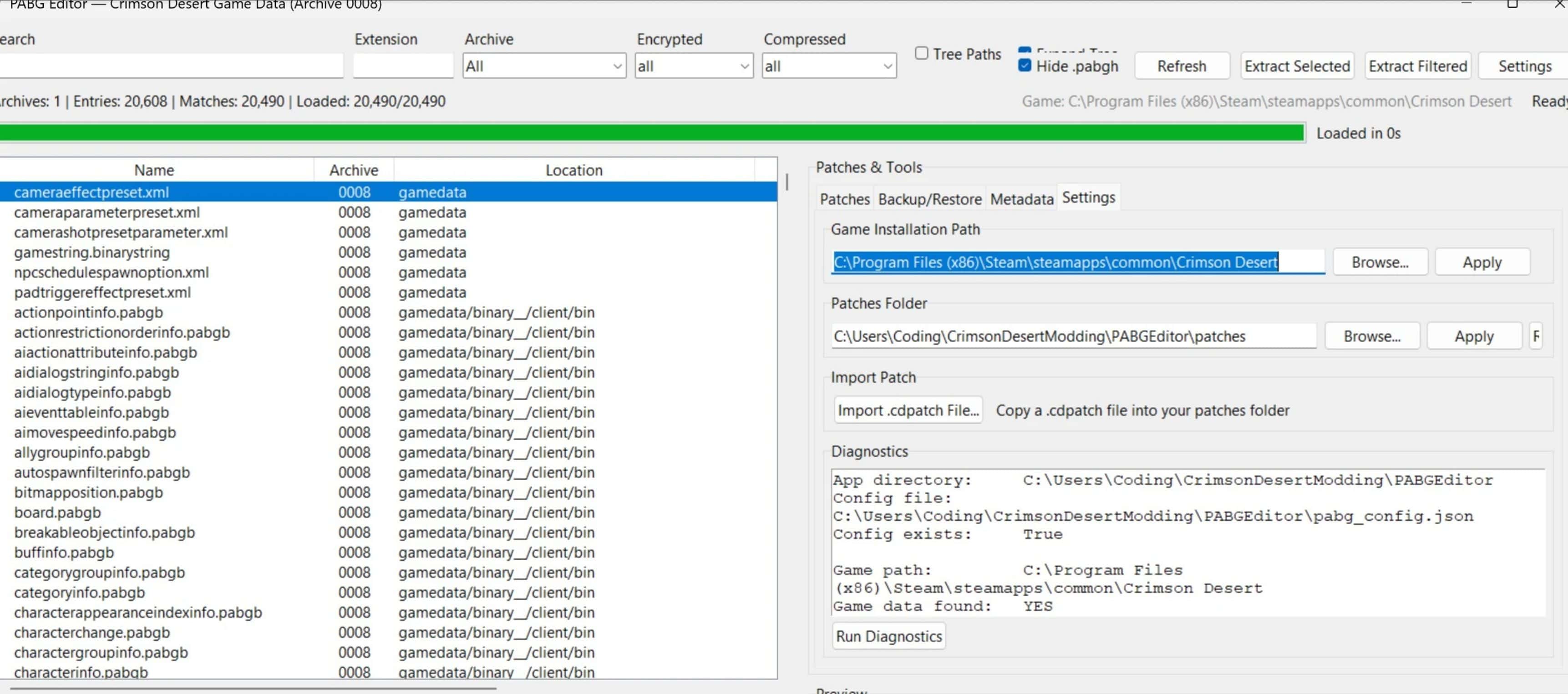Expand the Encrypted filter dropdown
Screen dimensions: 1568x694
pyautogui.click(x=693, y=66)
